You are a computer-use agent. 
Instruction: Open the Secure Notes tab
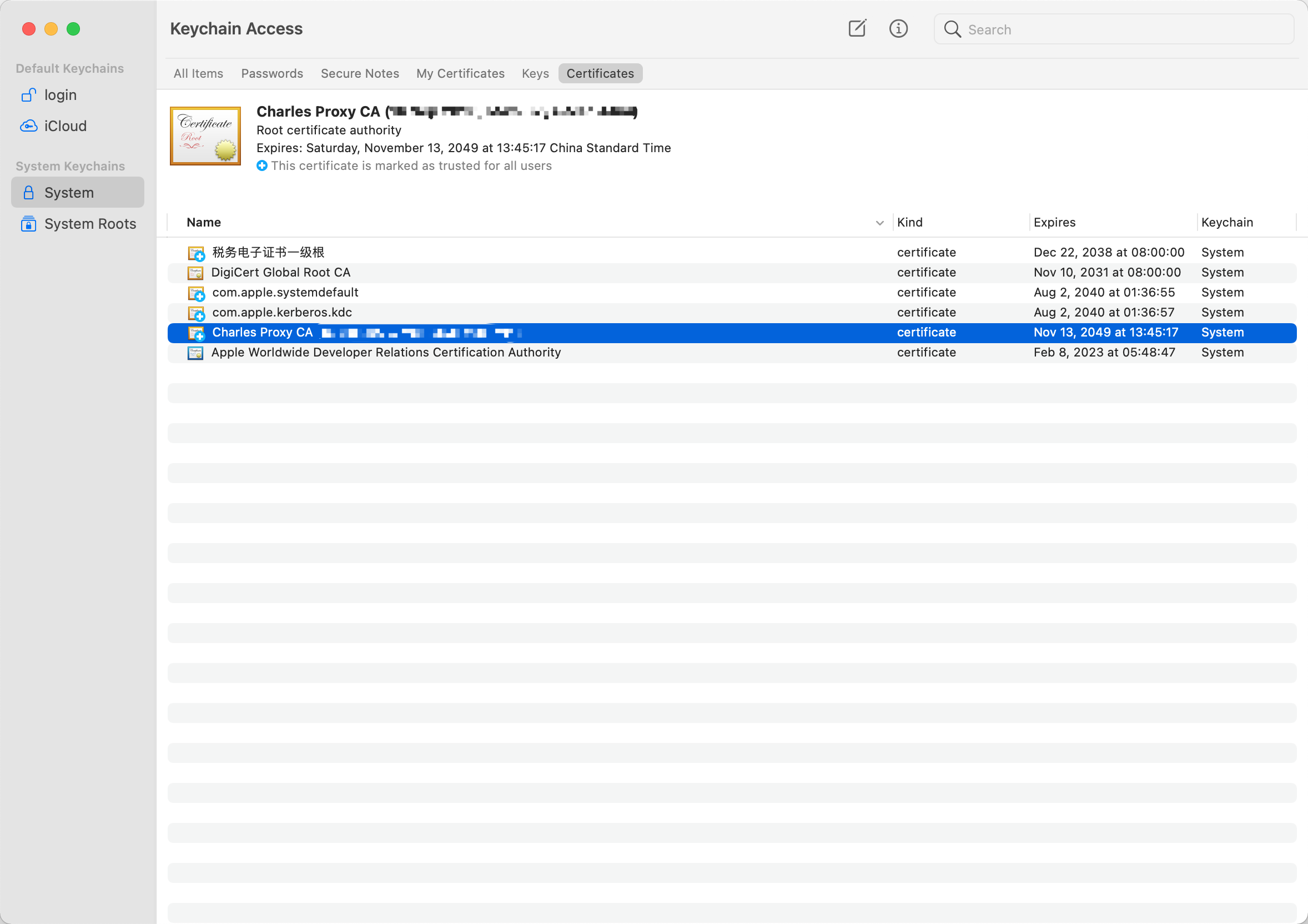coord(359,73)
